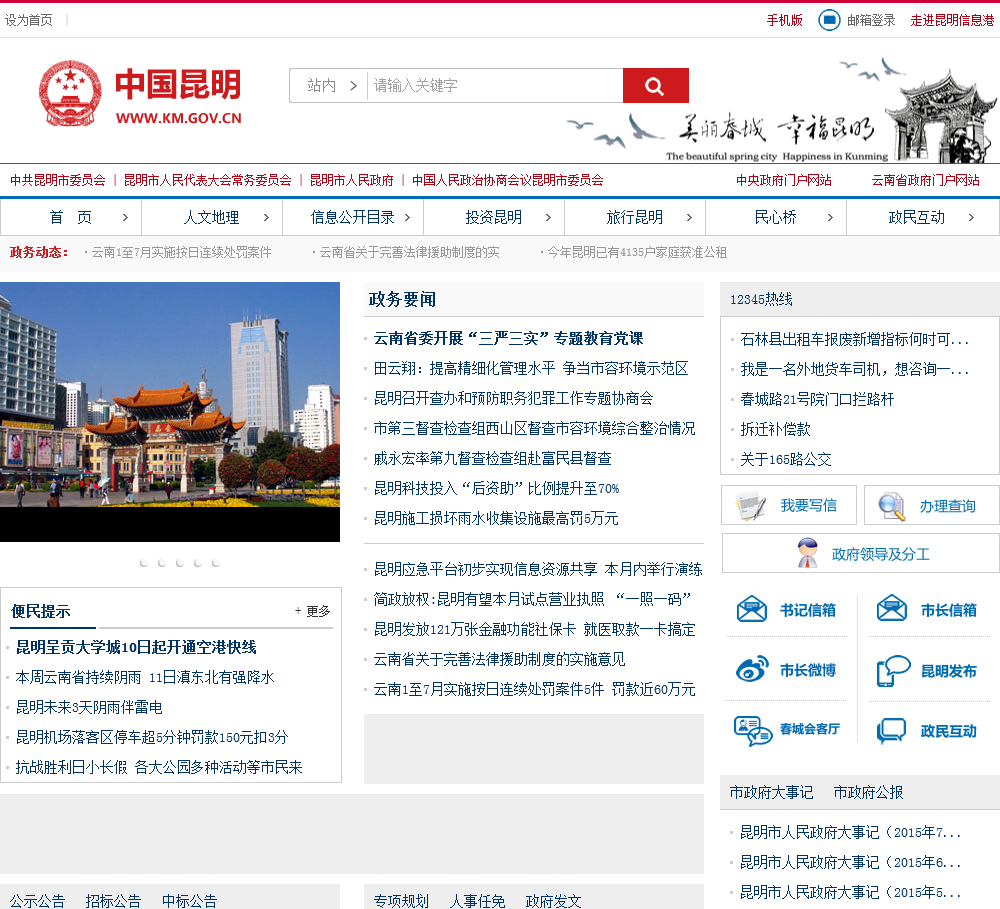This screenshot has height=909, width=1000.
Task: Switch to 市政府大事记 tab
Action: [771, 792]
